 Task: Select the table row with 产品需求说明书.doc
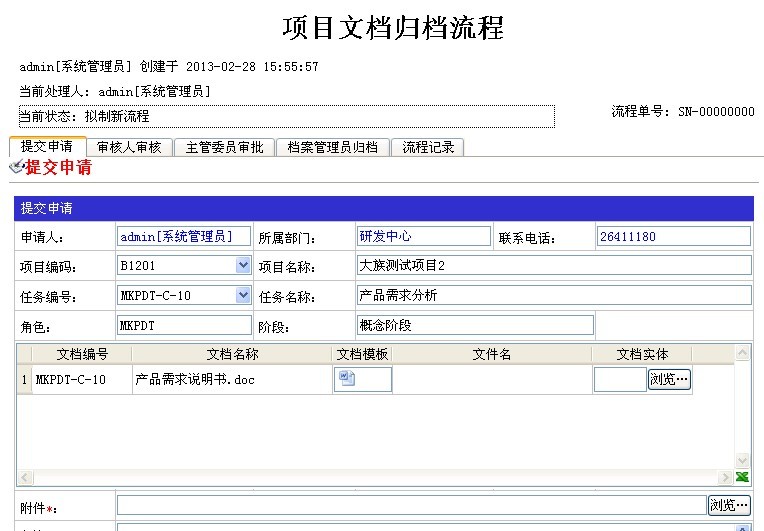click(x=195, y=380)
